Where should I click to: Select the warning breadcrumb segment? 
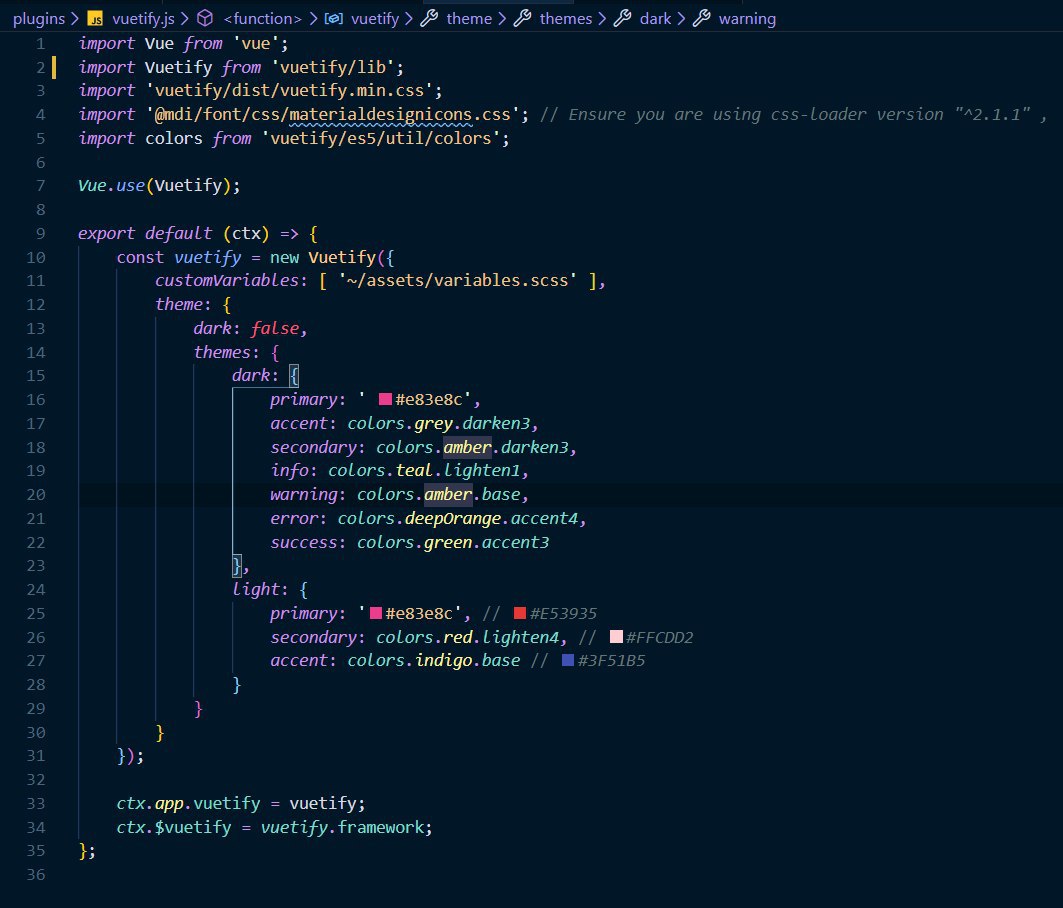point(747,19)
